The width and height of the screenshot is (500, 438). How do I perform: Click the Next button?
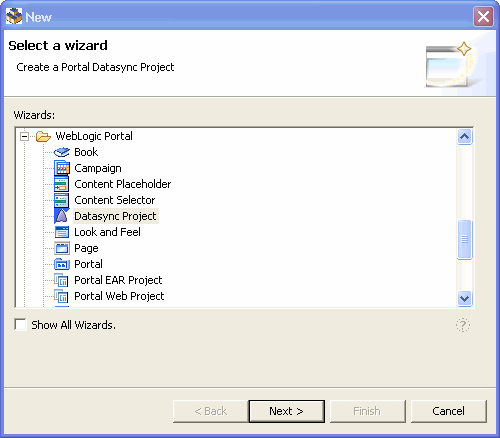coord(287,411)
